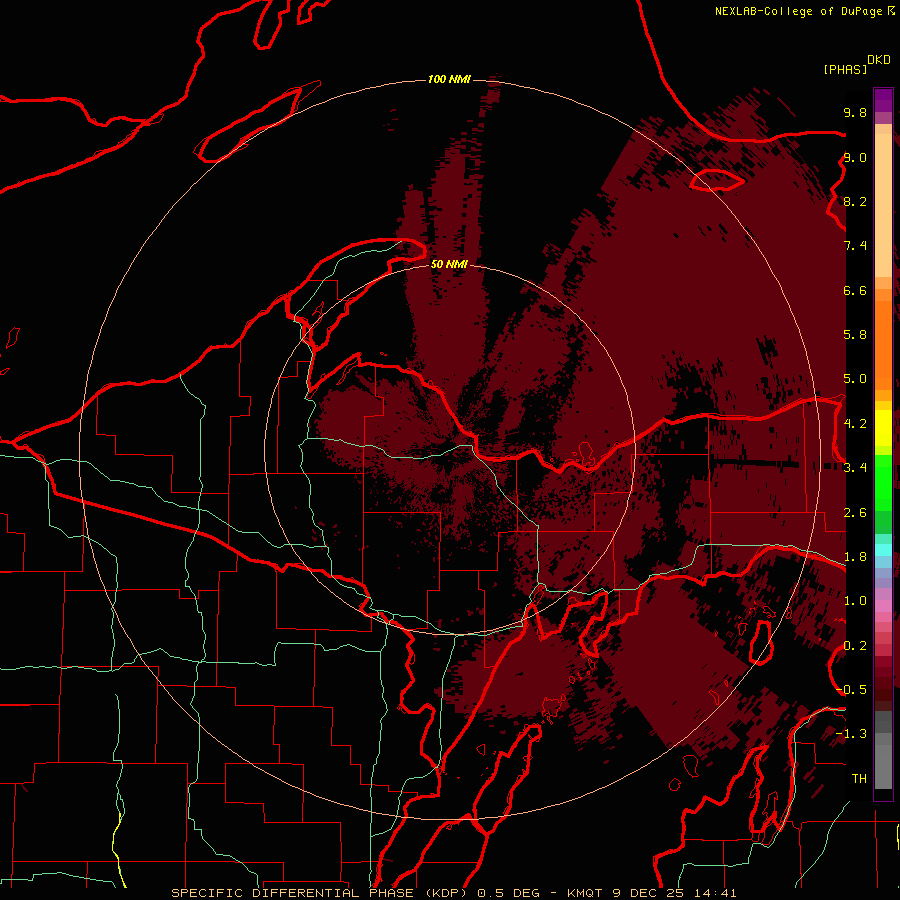The width and height of the screenshot is (900, 900).
Task: Click the TH threshold legend label
Action: [x=859, y=779]
